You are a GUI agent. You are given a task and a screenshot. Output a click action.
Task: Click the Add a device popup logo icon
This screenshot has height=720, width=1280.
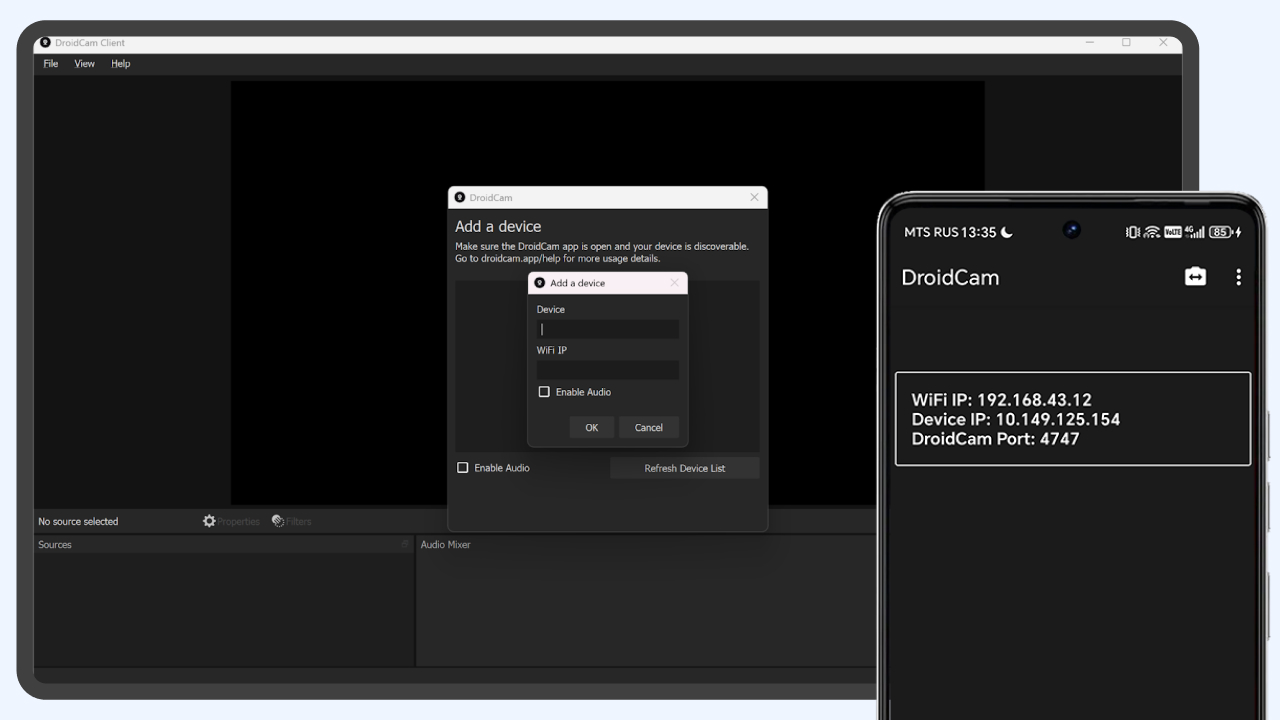coord(540,283)
